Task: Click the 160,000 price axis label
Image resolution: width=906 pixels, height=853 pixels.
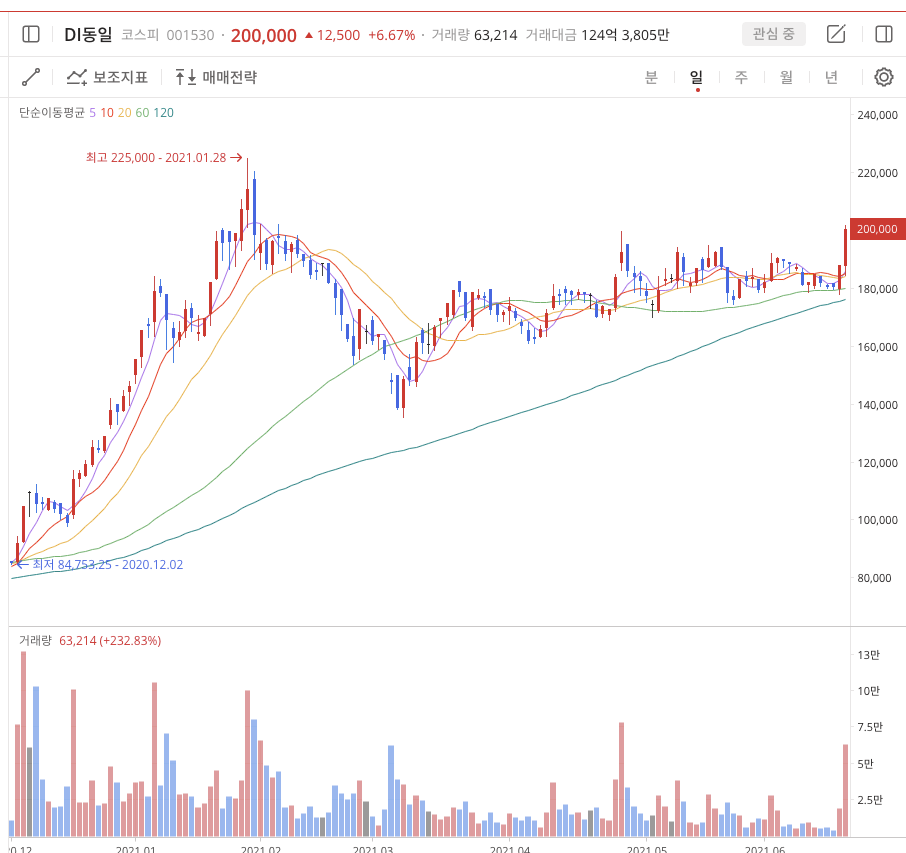Action: [x=877, y=347]
